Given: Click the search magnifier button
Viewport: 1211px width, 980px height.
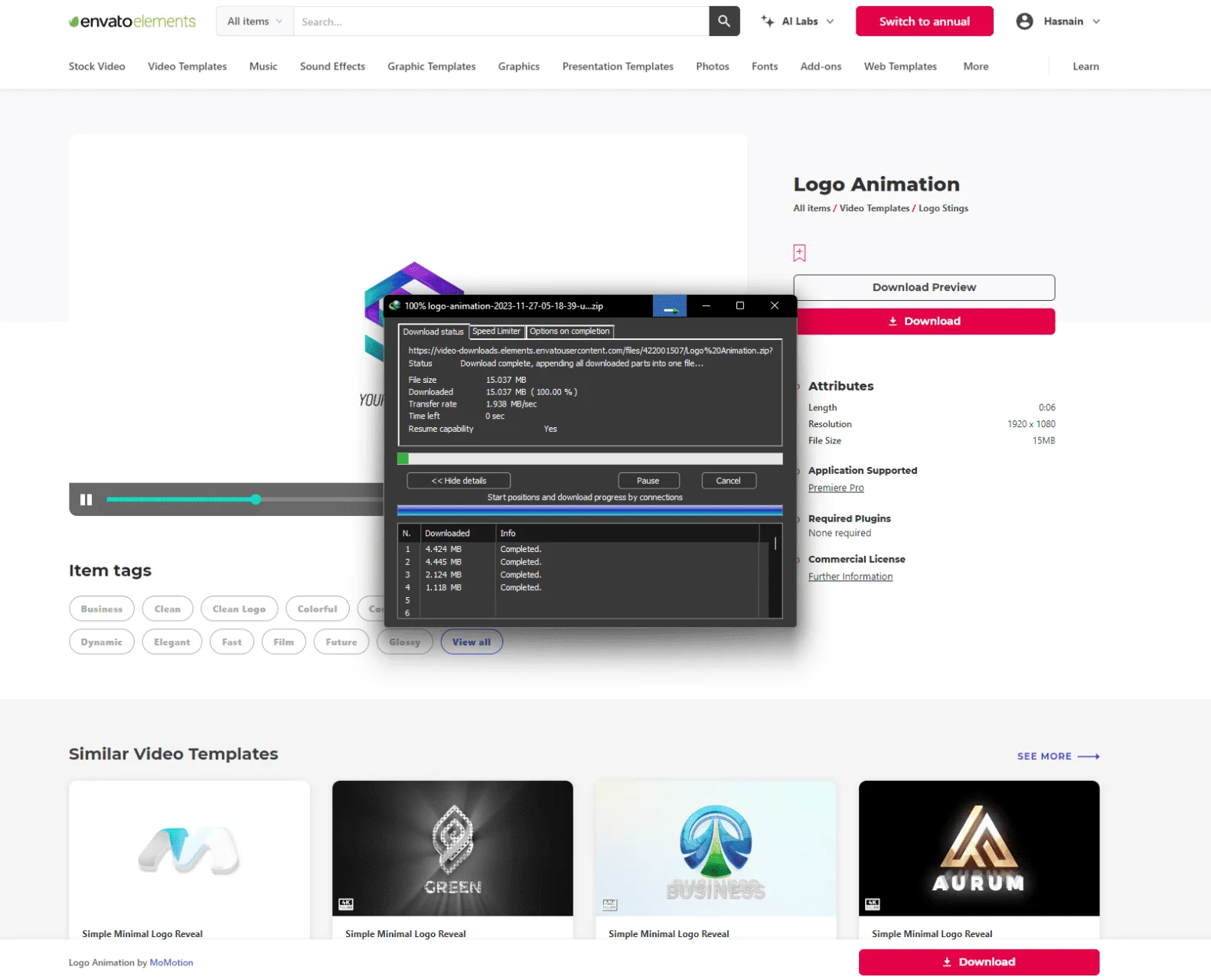Looking at the screenshot, I should coord(724,21).
